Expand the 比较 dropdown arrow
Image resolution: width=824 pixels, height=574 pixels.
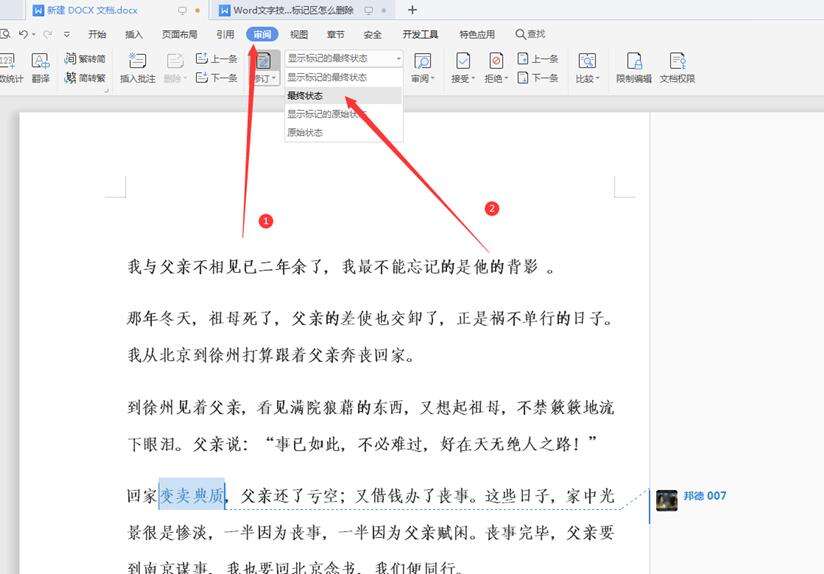pos(598,78)
